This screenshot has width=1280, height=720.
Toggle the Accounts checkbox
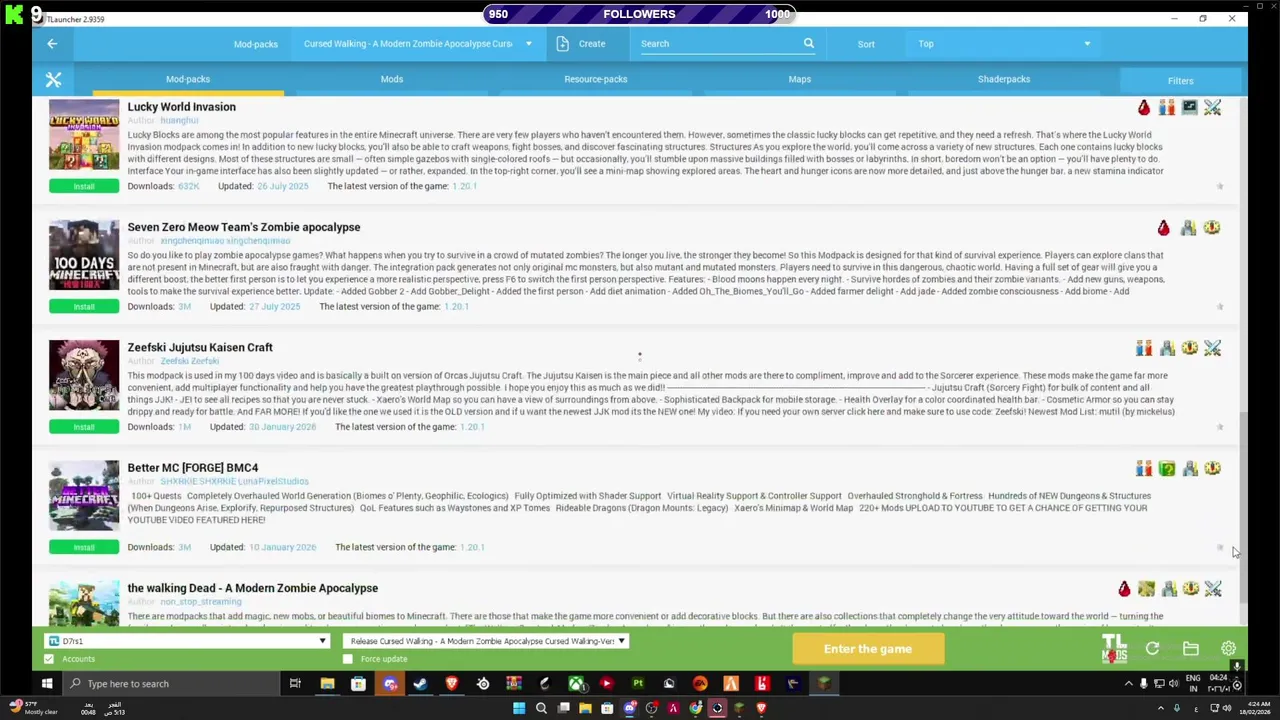(x=49, y=659)
